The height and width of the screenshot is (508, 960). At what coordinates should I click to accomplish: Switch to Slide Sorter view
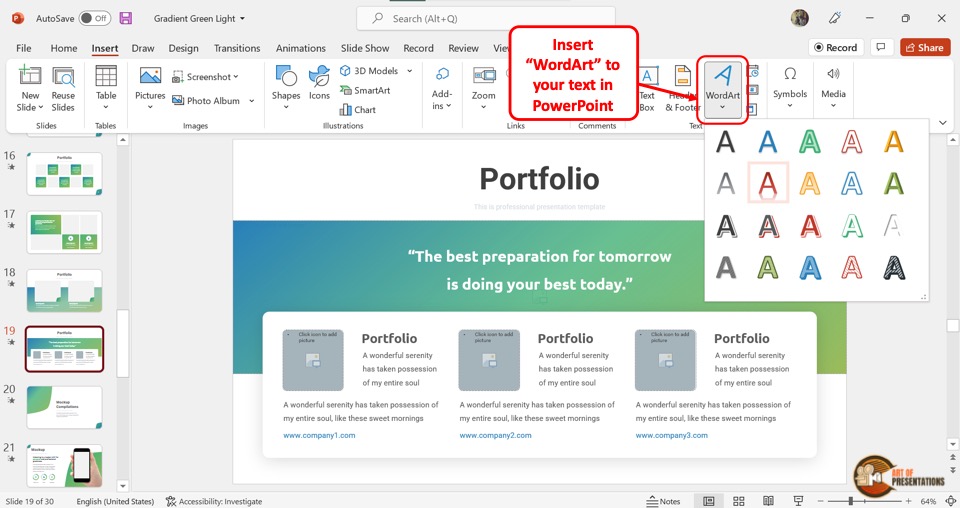point(738,501)
